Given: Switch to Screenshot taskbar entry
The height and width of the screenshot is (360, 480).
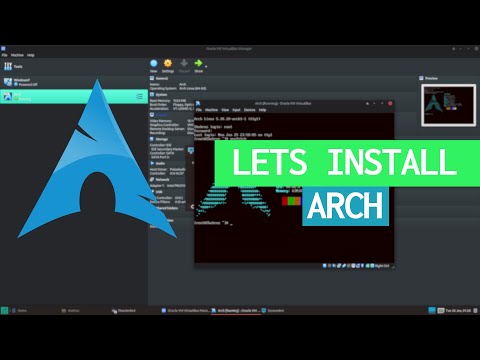Looking at the screenshot, I should point(273,311).
